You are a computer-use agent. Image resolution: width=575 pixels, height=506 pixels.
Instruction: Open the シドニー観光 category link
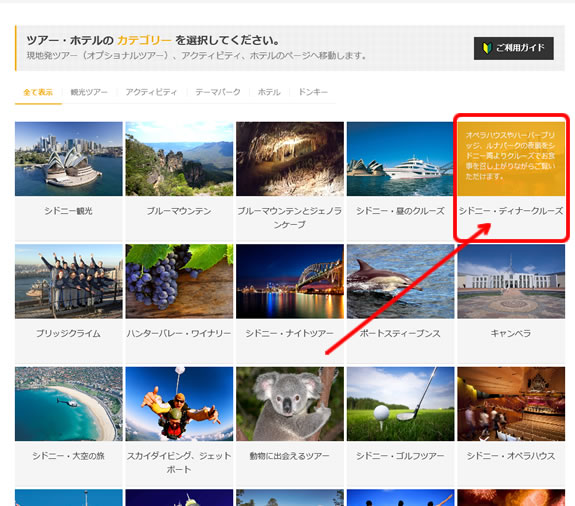[69, 211]
